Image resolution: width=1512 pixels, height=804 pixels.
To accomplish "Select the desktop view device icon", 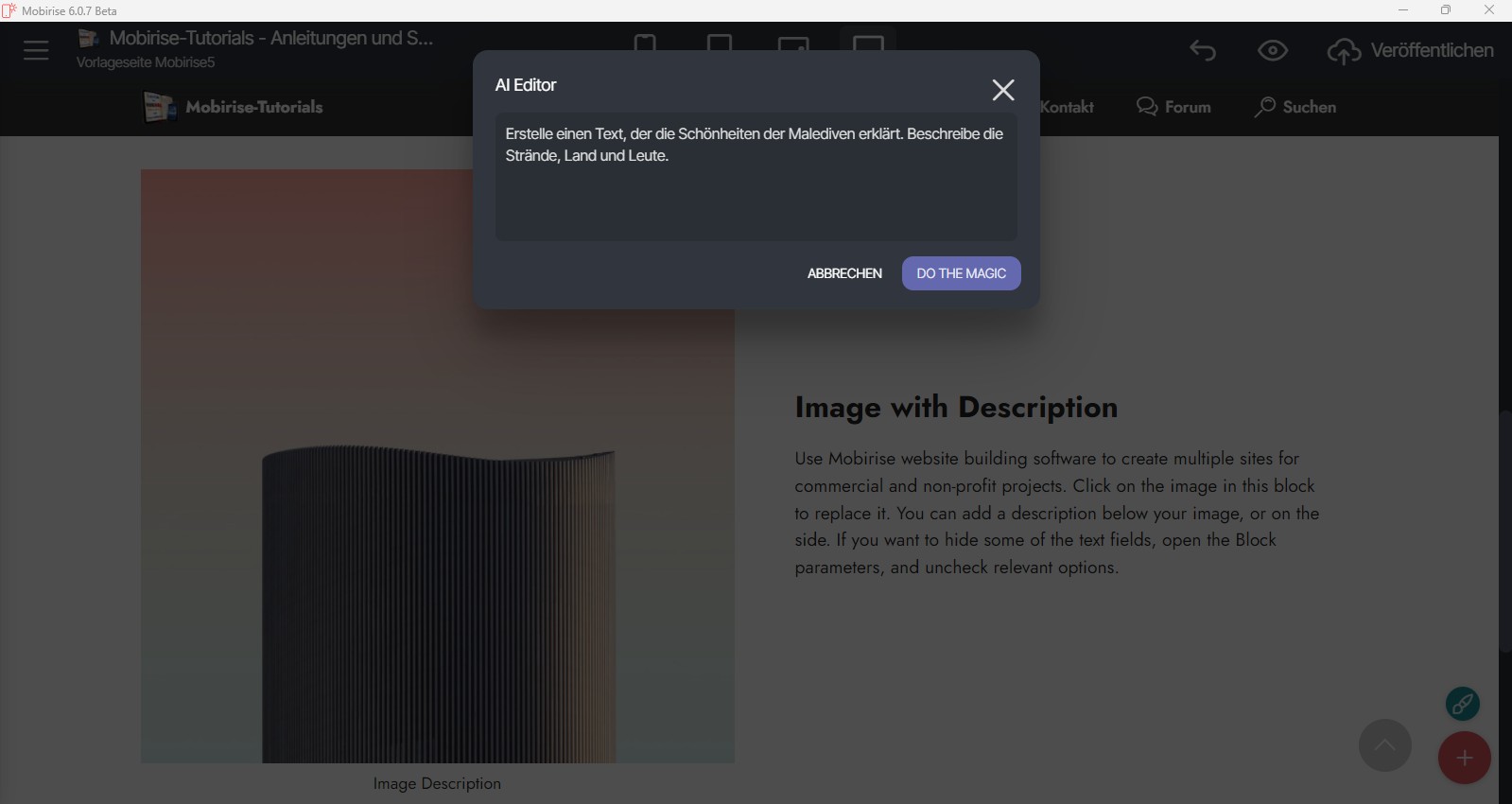I will (867, 43).
